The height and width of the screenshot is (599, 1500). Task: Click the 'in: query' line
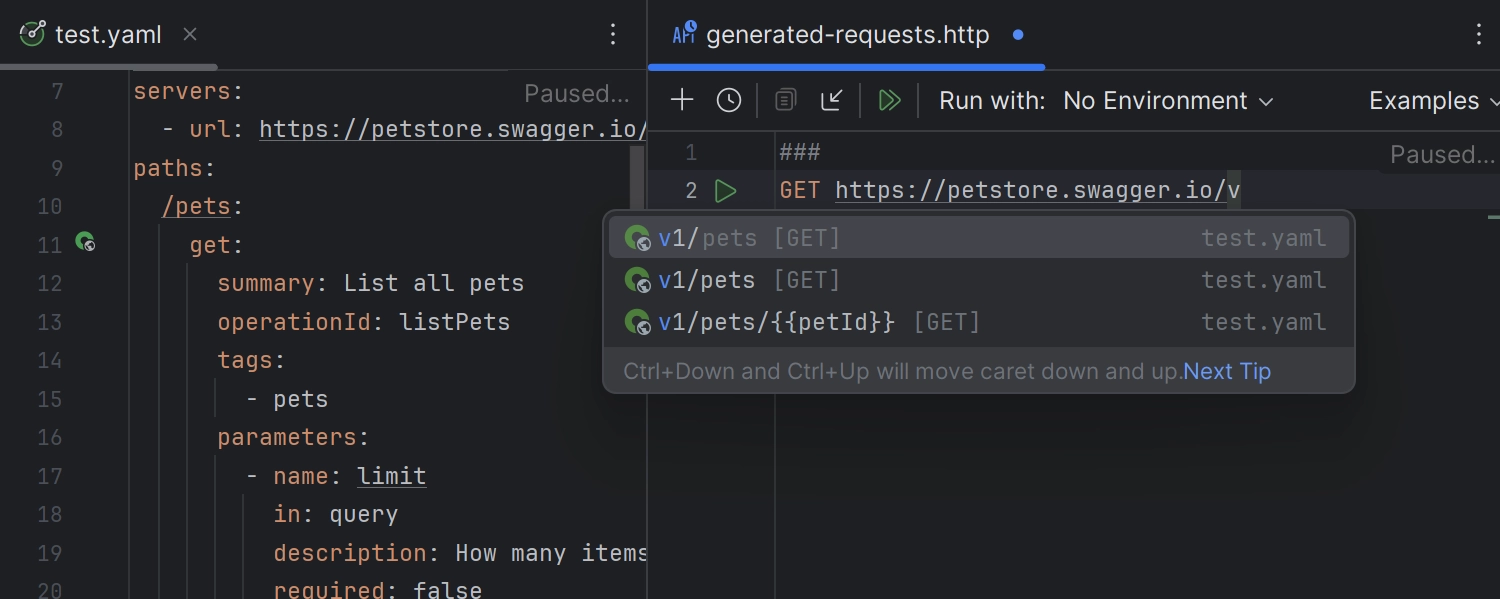(336, 514)
